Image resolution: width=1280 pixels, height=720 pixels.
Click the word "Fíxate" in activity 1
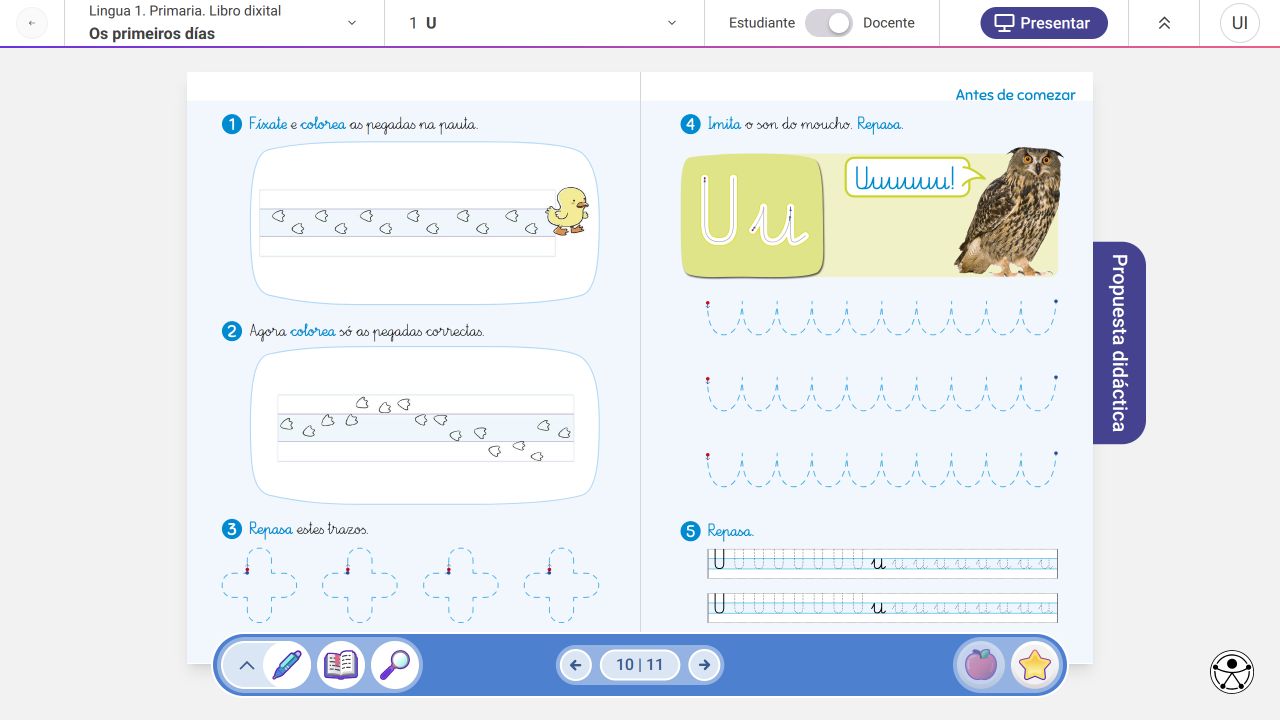[x=267, y=125]
